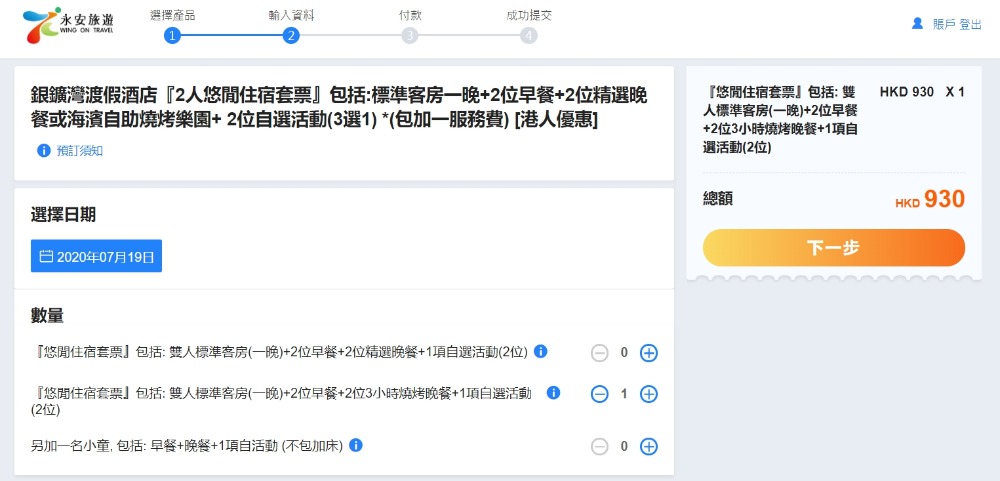Open the date picker showing 2020年07月19日
The image size is (1000, 481).
tap(96, 256)
